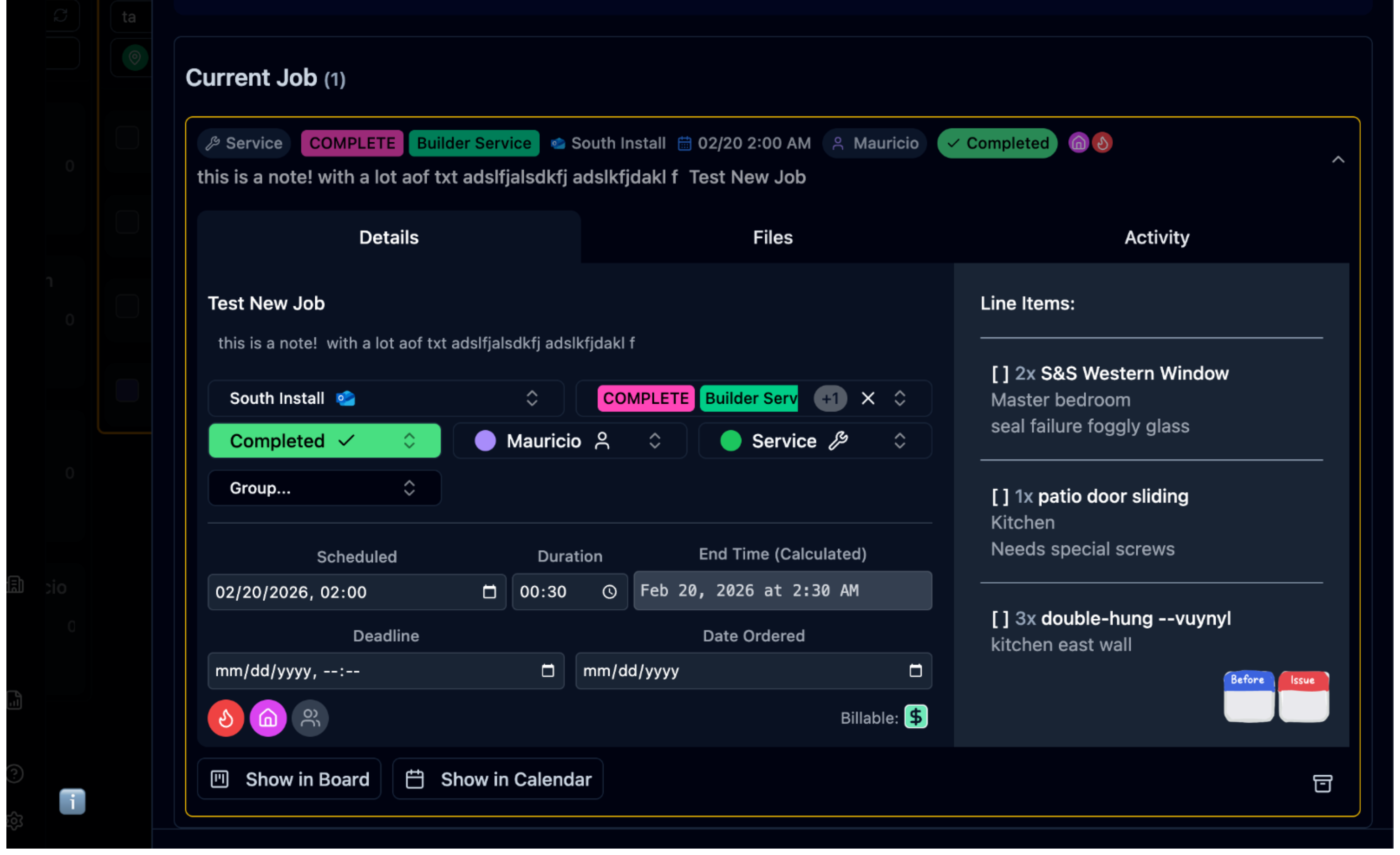Toggle the Billable dollar sign icon
This screenshot has height=855, width=1400.
pyautogui.click(x=915, y=717)
